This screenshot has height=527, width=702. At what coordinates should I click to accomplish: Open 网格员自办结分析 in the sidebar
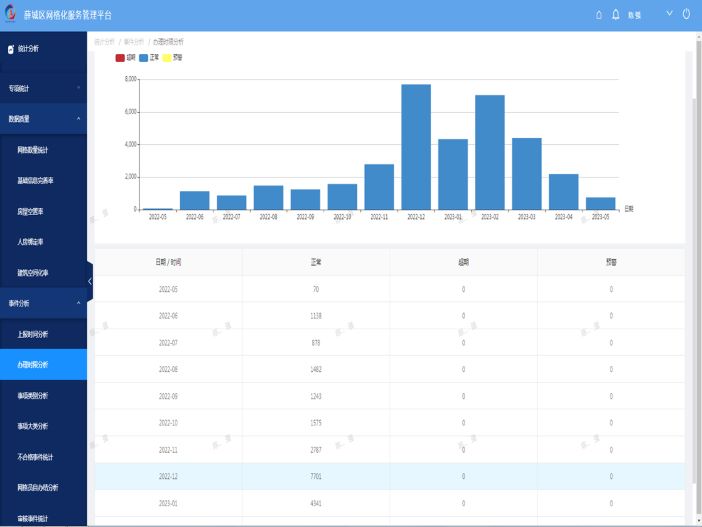tap(43, 487)
